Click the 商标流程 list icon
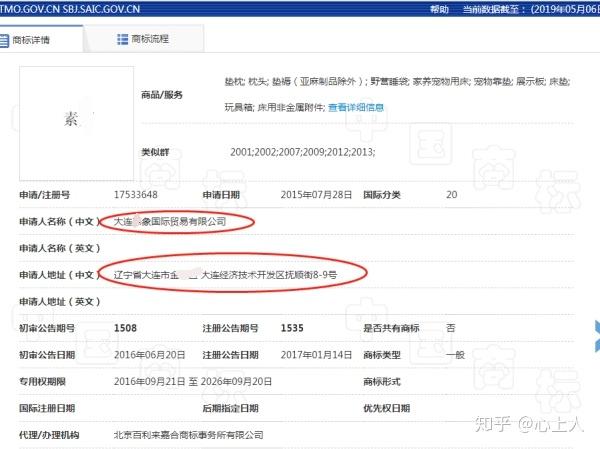The width and height of the screenshot is (600, 449). pyautogui.click(x=122, y=39)
